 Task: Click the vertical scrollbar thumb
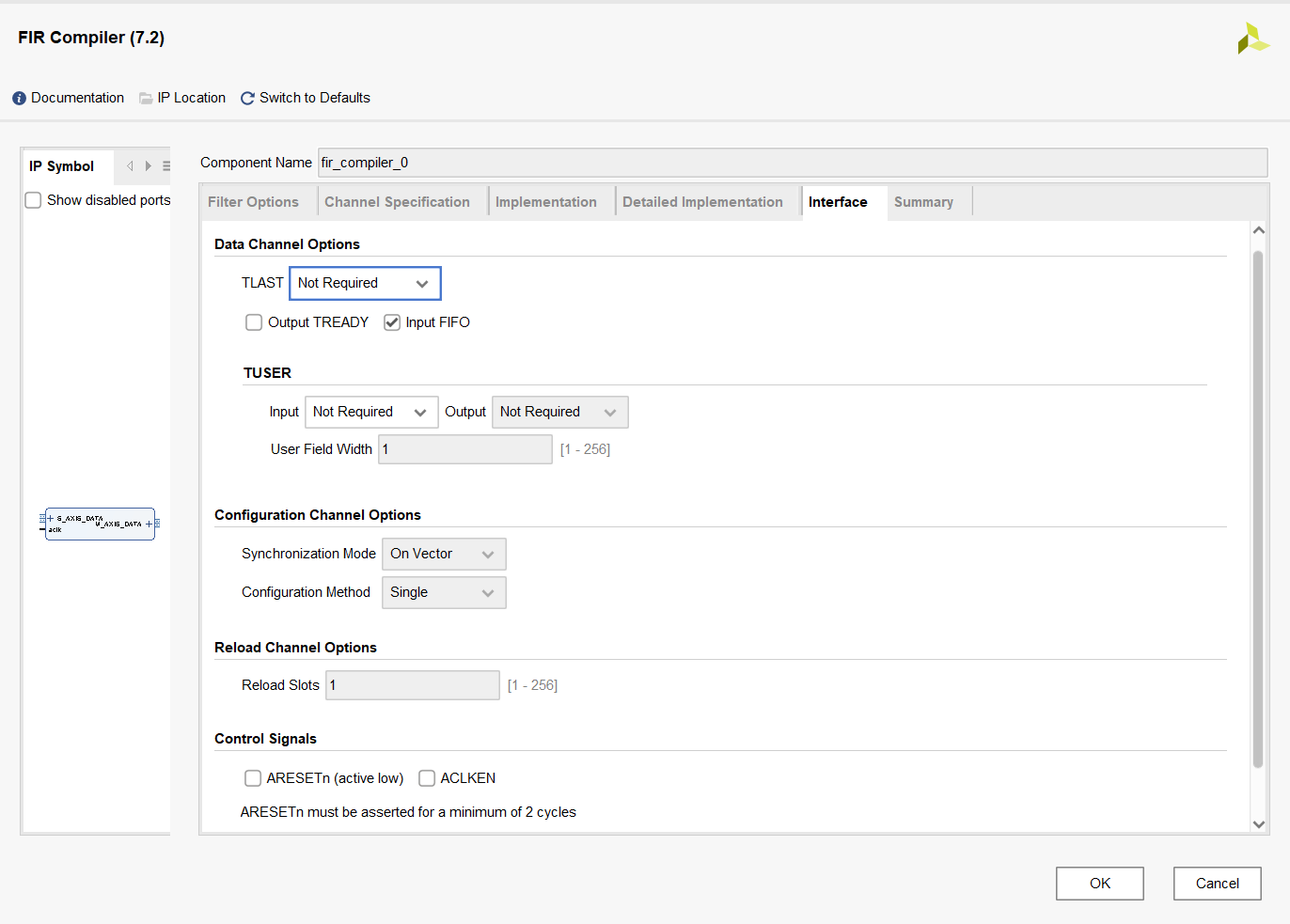pos(1258,509)
